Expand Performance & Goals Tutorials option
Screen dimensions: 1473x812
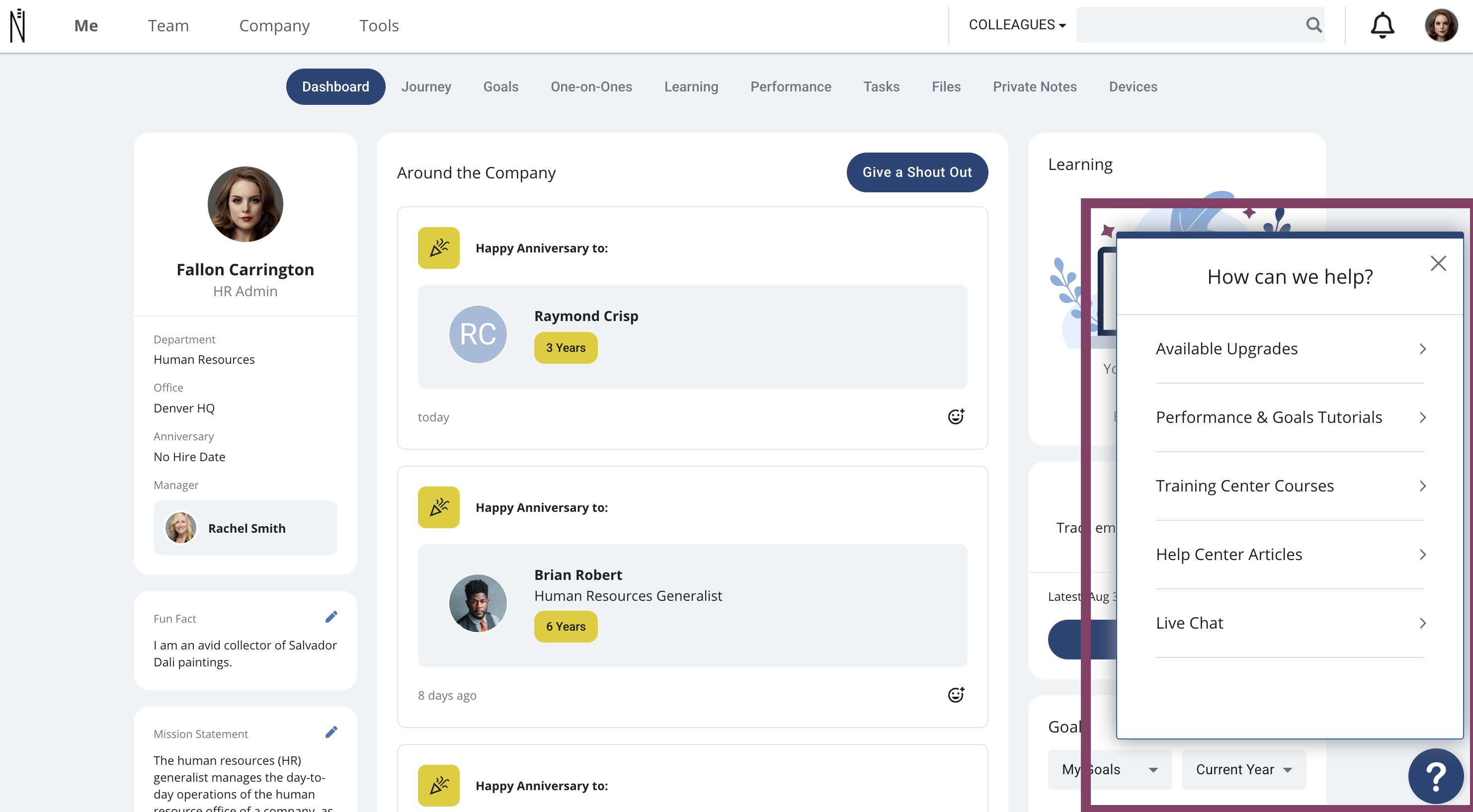[1290, 417]
